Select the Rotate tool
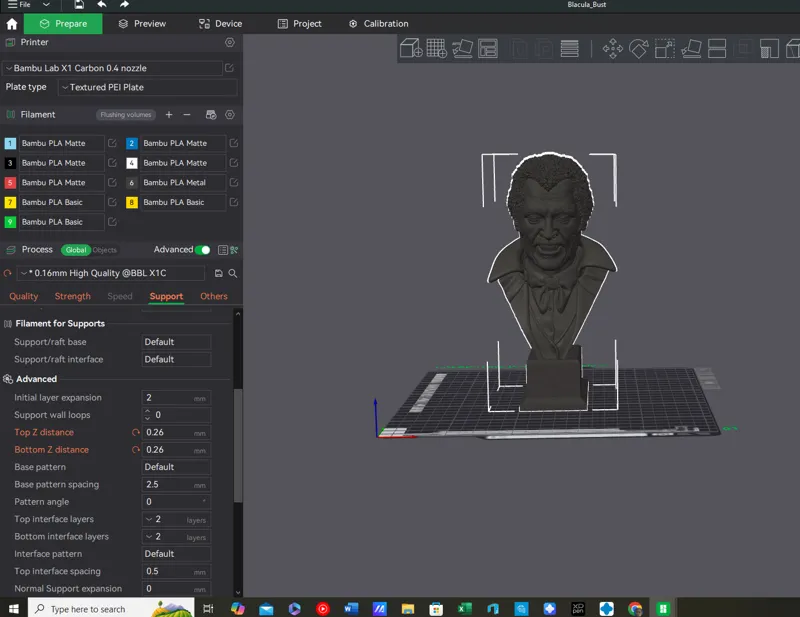Image resolution: width=800 pixels, height=617 pixels. (x=639, y=49)
